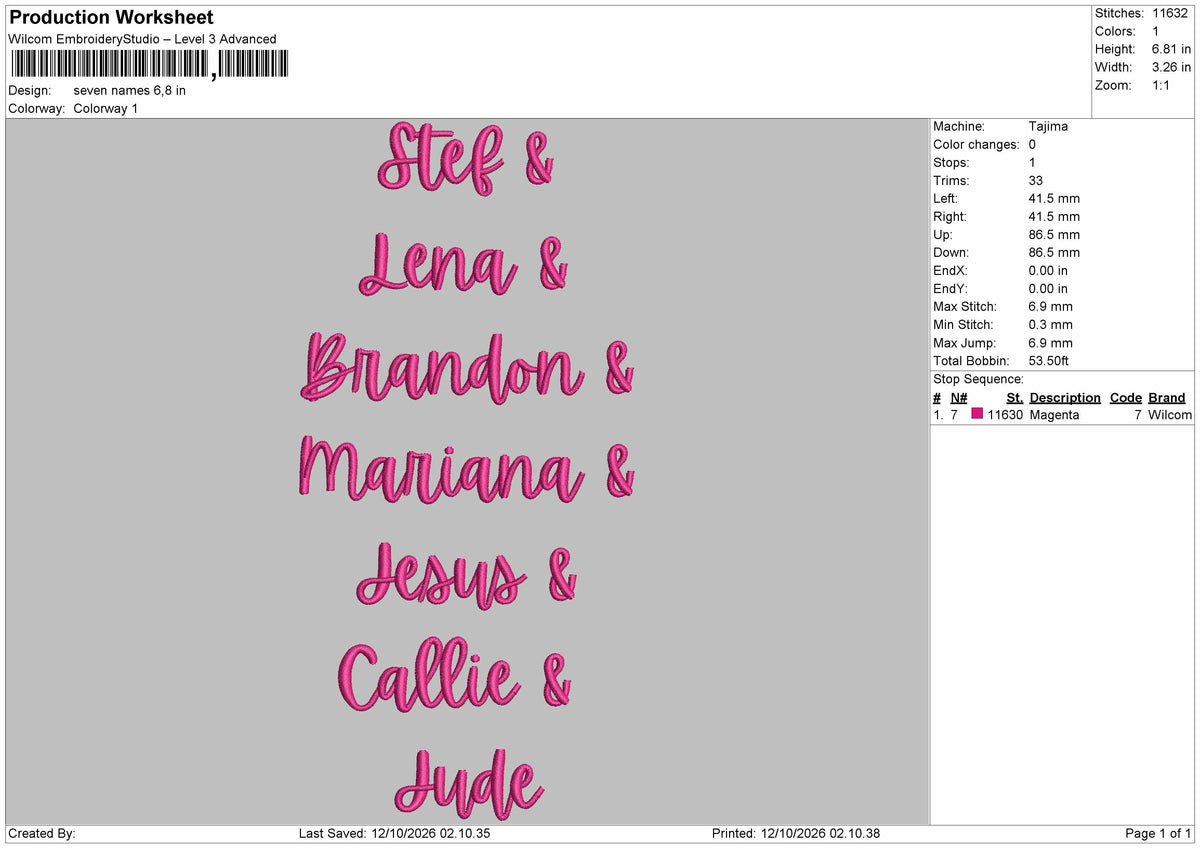Click the embroidered name 'Mariana &'

[466, 472]
